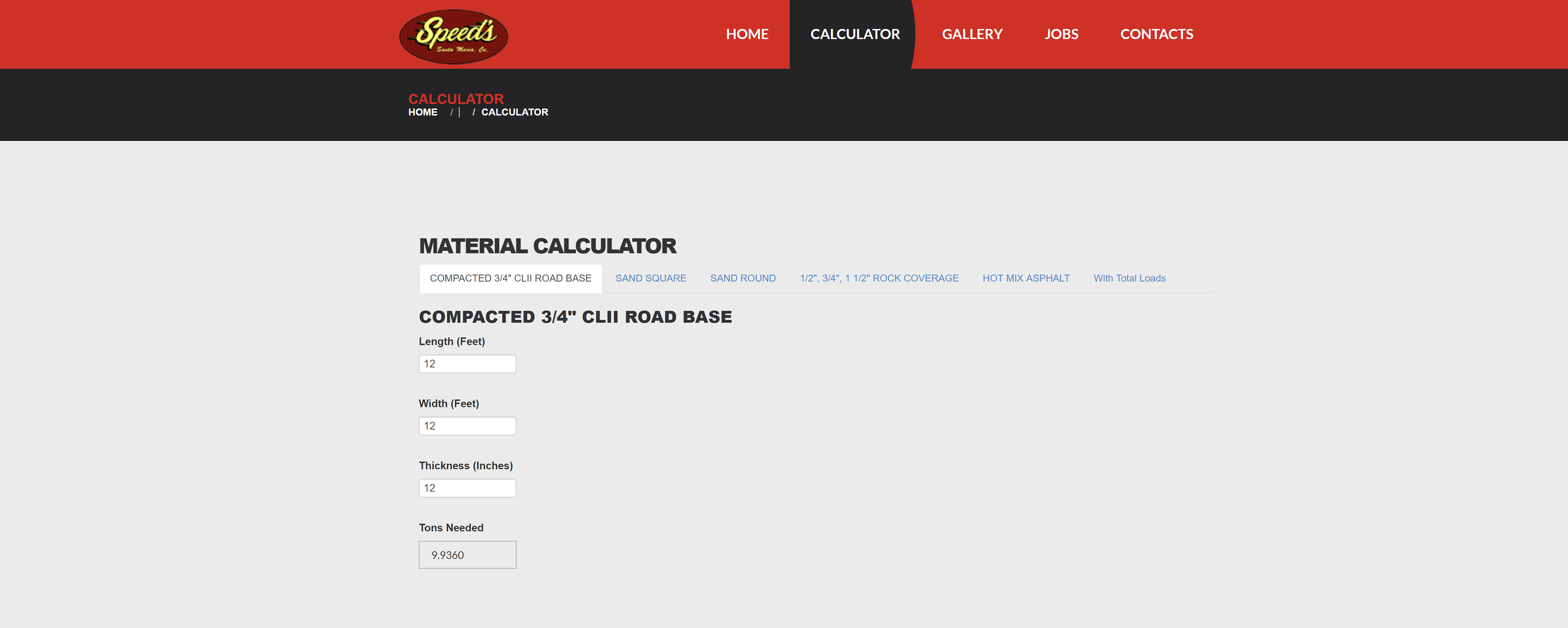1568x628 pixels.
Task: Go to the GALLERY page
Action: pyautogui.click(x=971, y=34)
